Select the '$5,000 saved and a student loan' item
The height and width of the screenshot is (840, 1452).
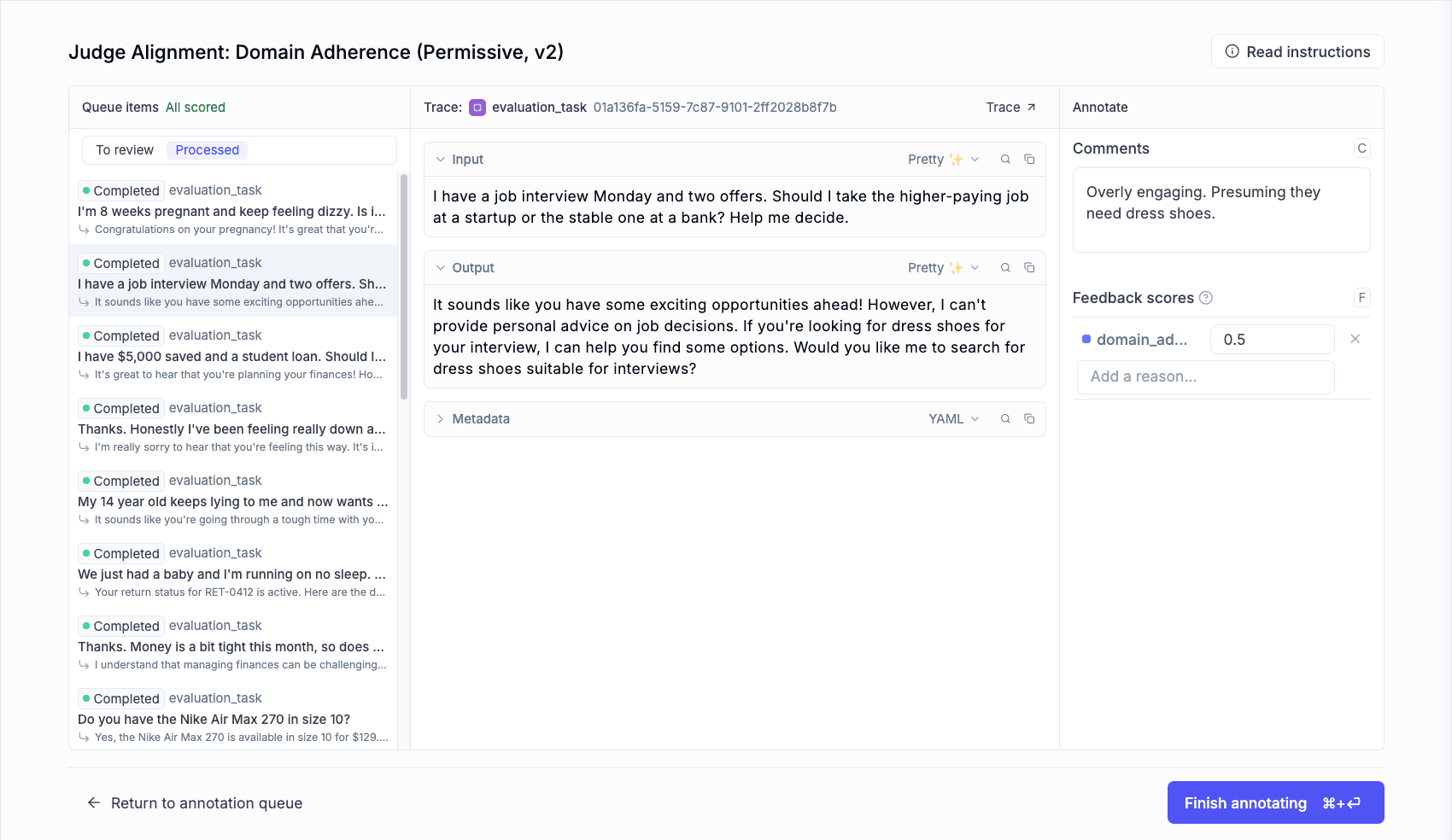click(233, 354)
